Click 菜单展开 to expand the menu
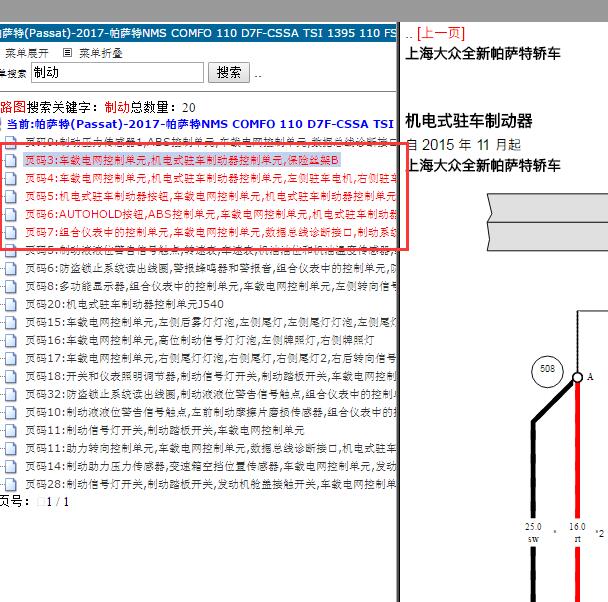The width and height of the screenshot is (608, 602). click(27, 53)
